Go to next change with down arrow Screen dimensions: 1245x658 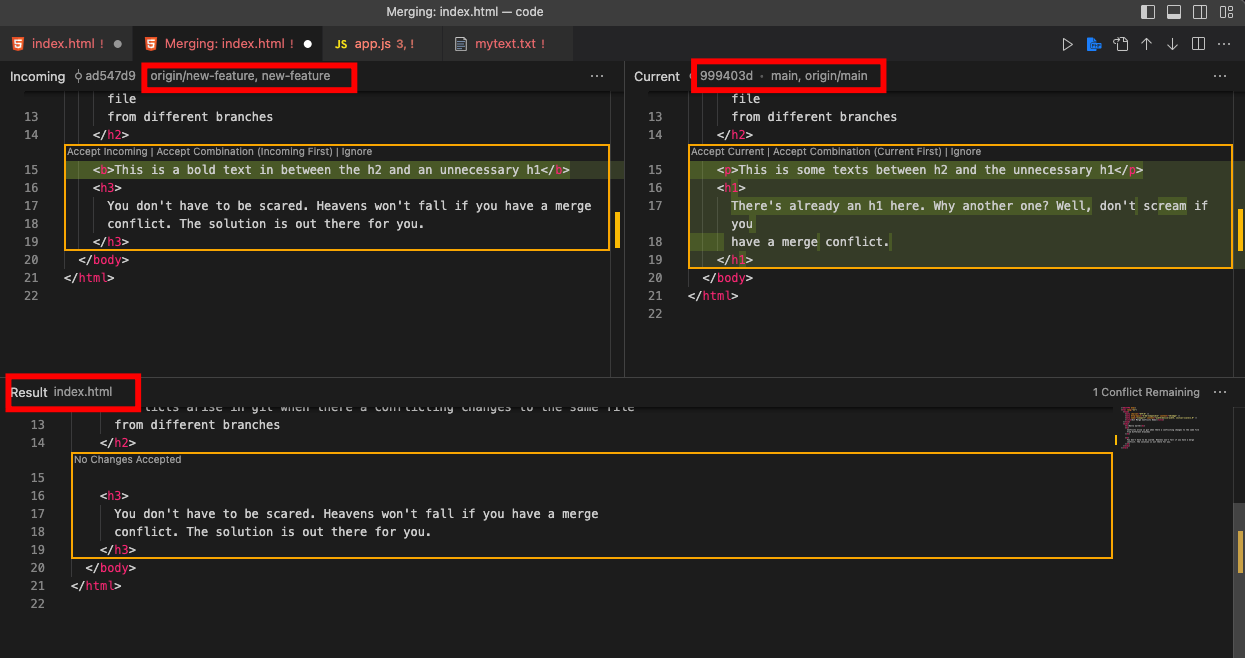point(1172,44)
